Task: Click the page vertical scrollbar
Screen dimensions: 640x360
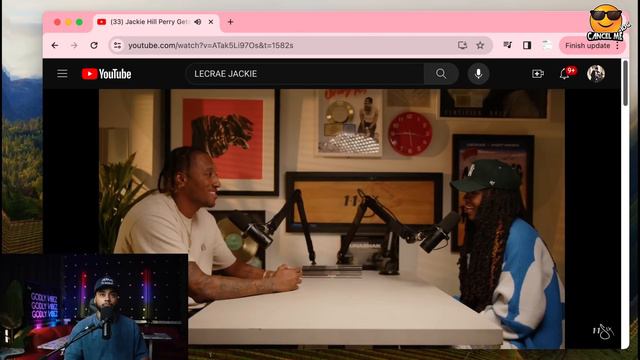Action: click(x=625, y=84)
